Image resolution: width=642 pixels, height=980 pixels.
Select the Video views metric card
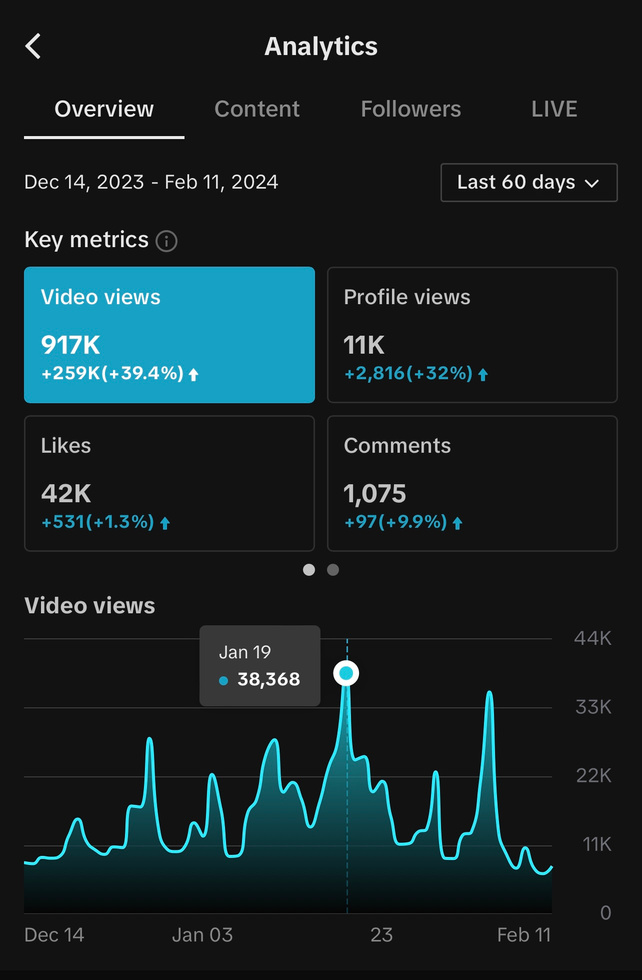[x=169, y=334]
